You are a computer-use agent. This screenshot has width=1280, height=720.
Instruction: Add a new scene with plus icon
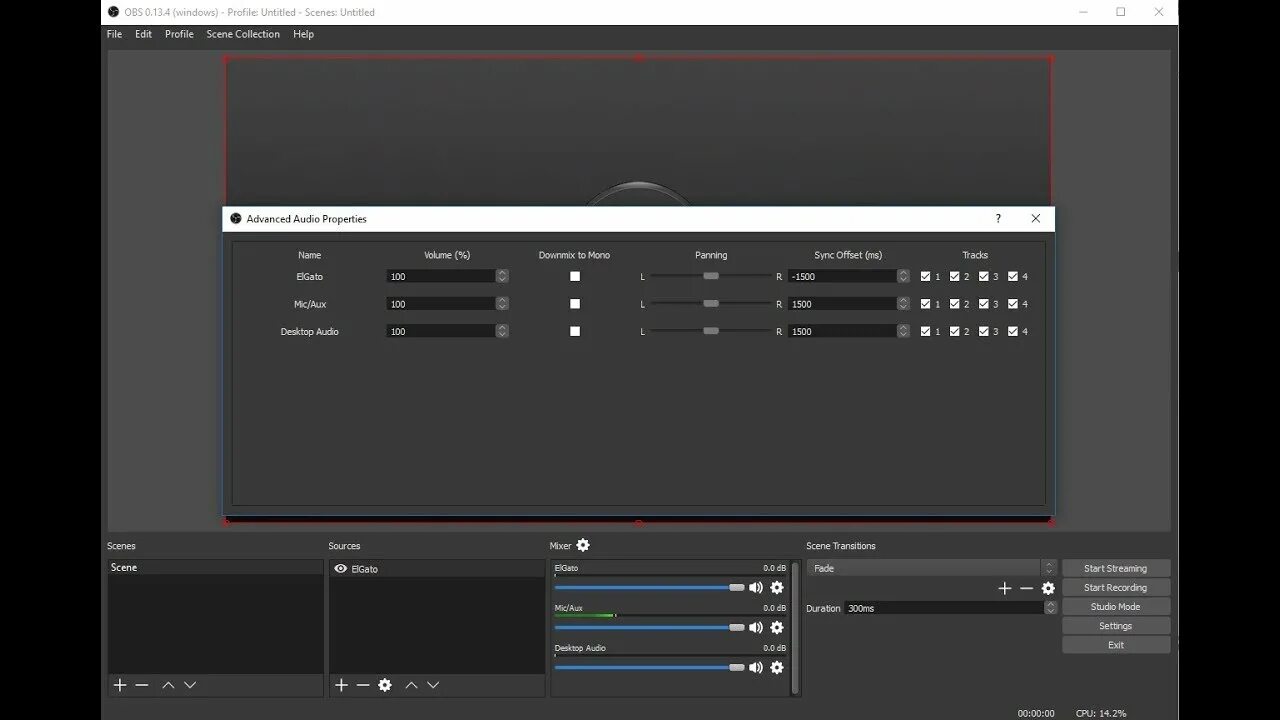[120, 685]
